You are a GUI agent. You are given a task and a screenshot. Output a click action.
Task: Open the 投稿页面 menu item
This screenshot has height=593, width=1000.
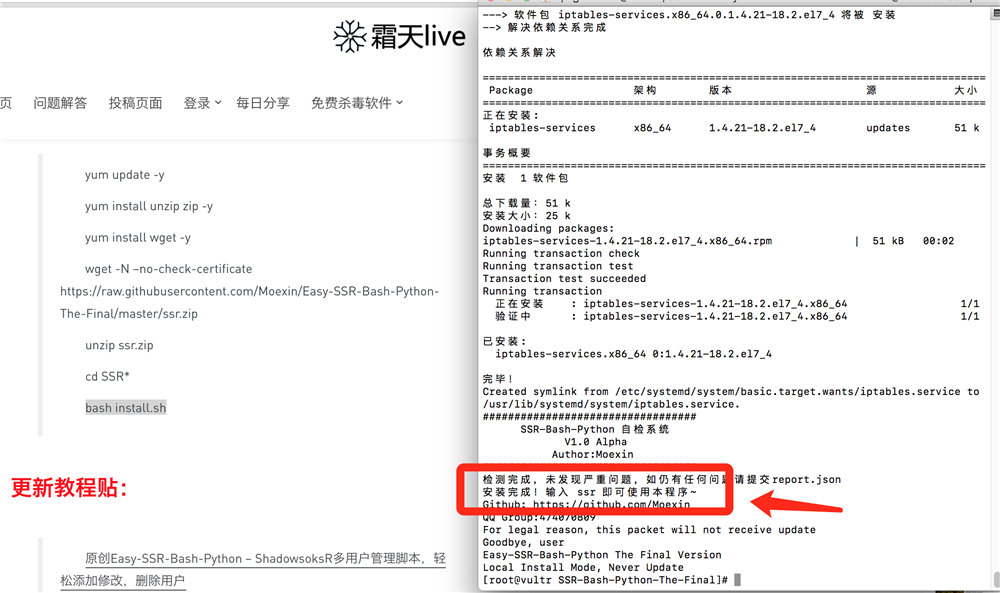pos(135,103)
